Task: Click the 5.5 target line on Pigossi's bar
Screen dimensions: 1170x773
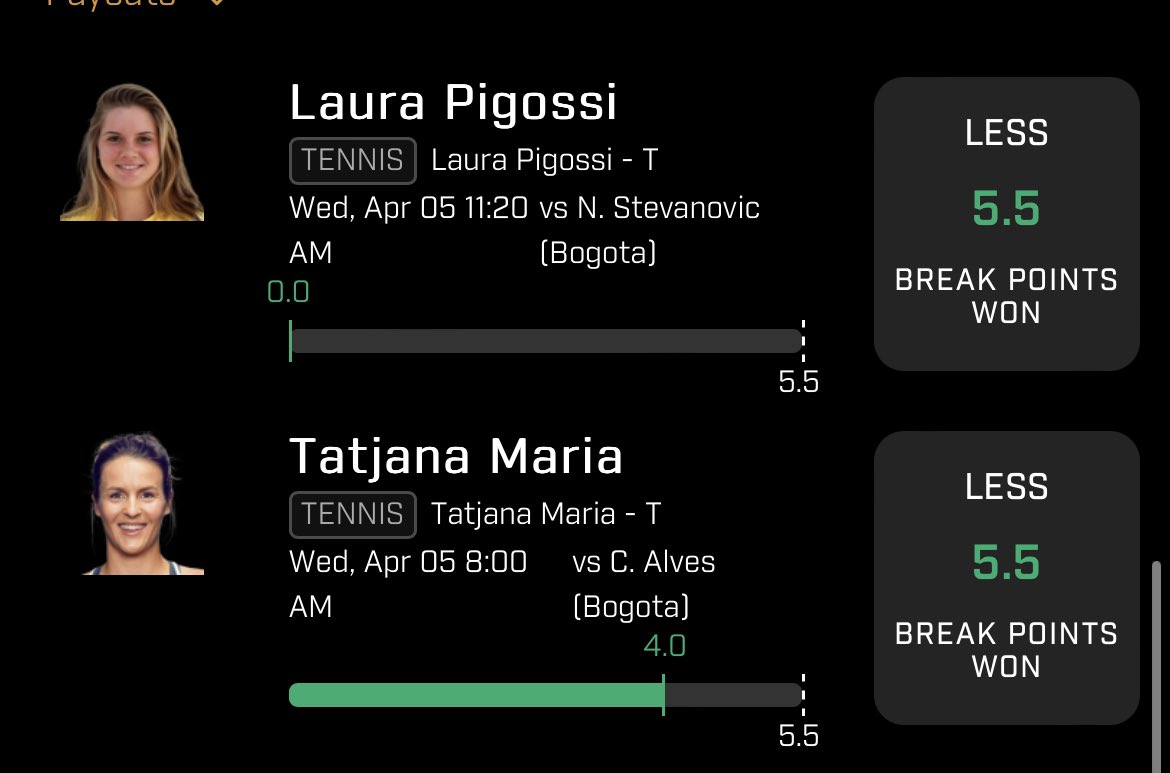Action: click(x=803, y=336)
